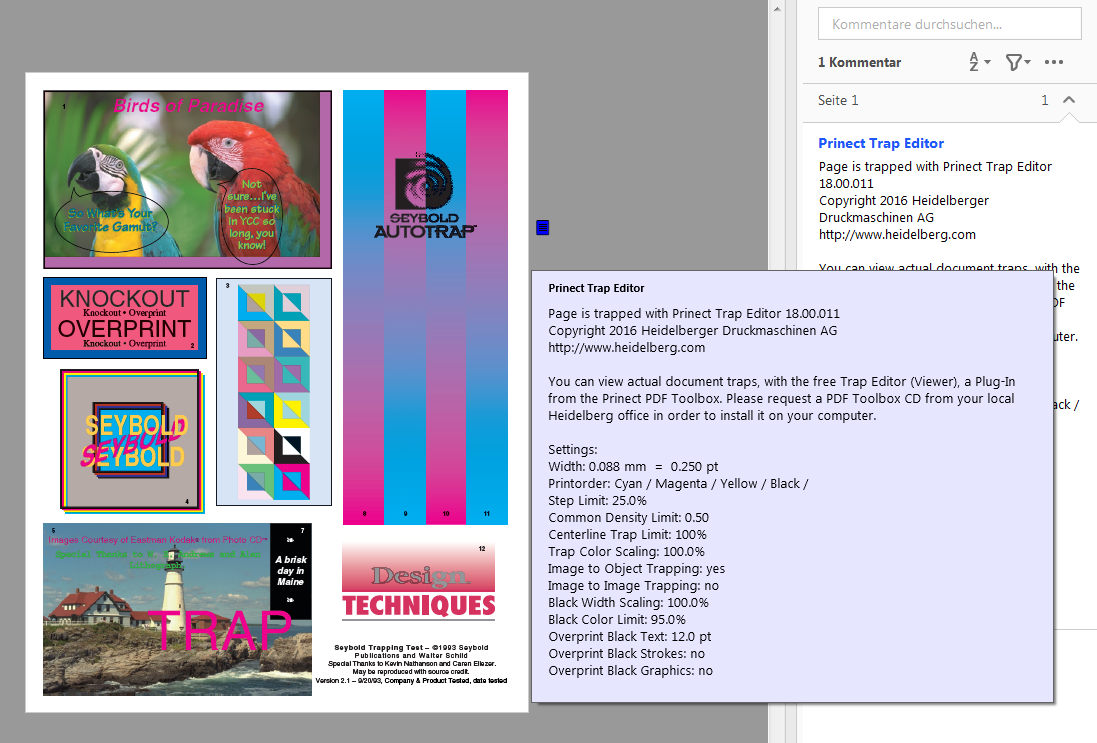The height and width of the screenshot is (743, 1097).
Task: Open the filter comments funnel dropdown
Action: coord(1018,62)
